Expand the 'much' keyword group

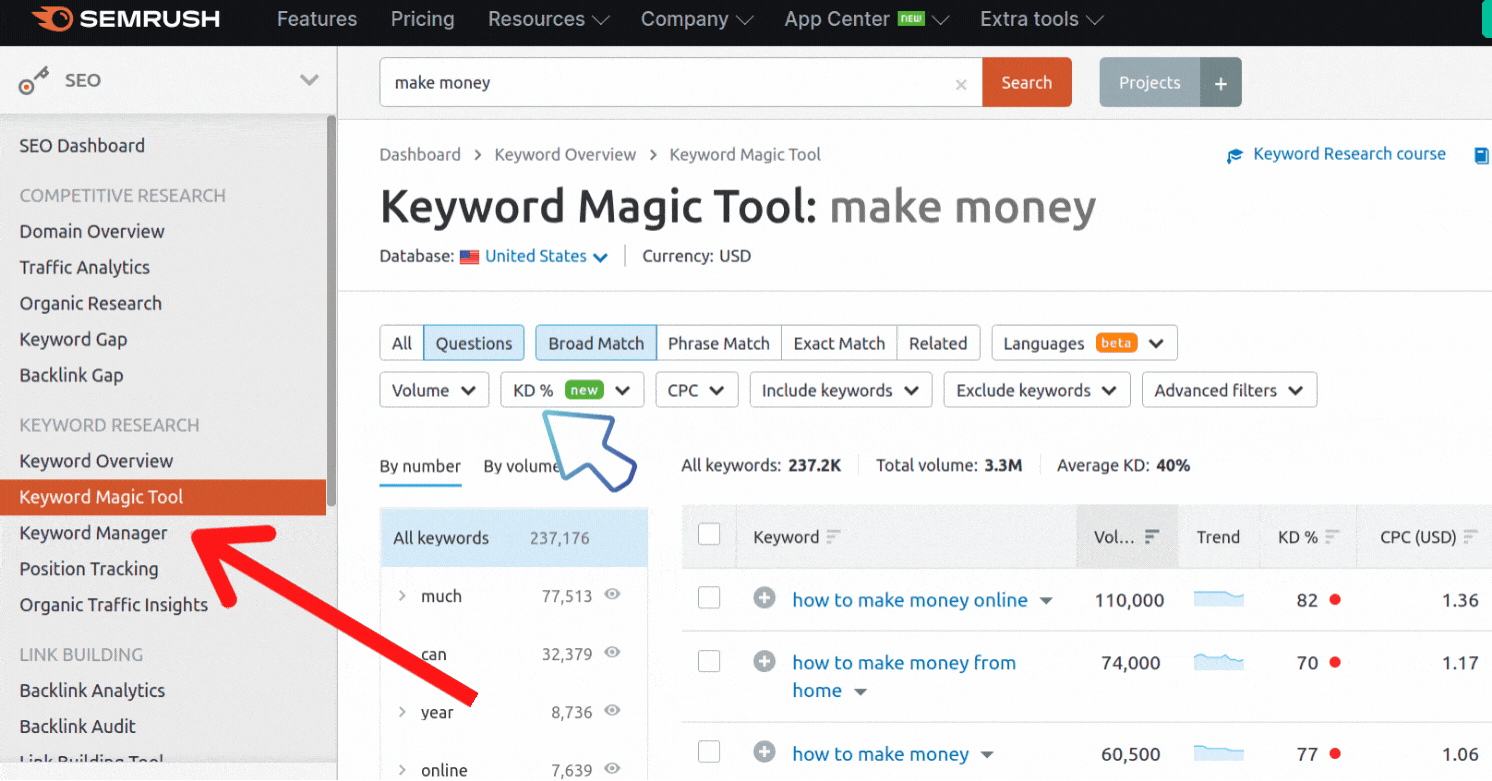402,596
